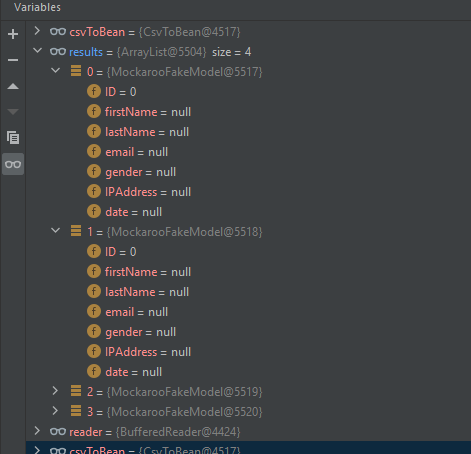Click field icon beside element 0 gender
Screen dimensions: 471x454
tap(94, 171)
